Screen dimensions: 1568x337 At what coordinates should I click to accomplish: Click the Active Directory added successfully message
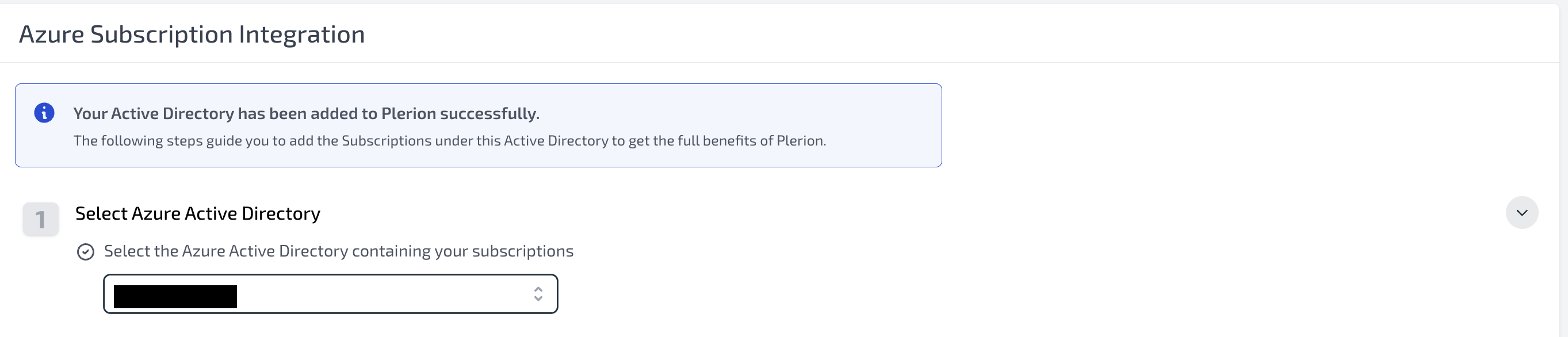pyautogui.click(x=306, y=114)
